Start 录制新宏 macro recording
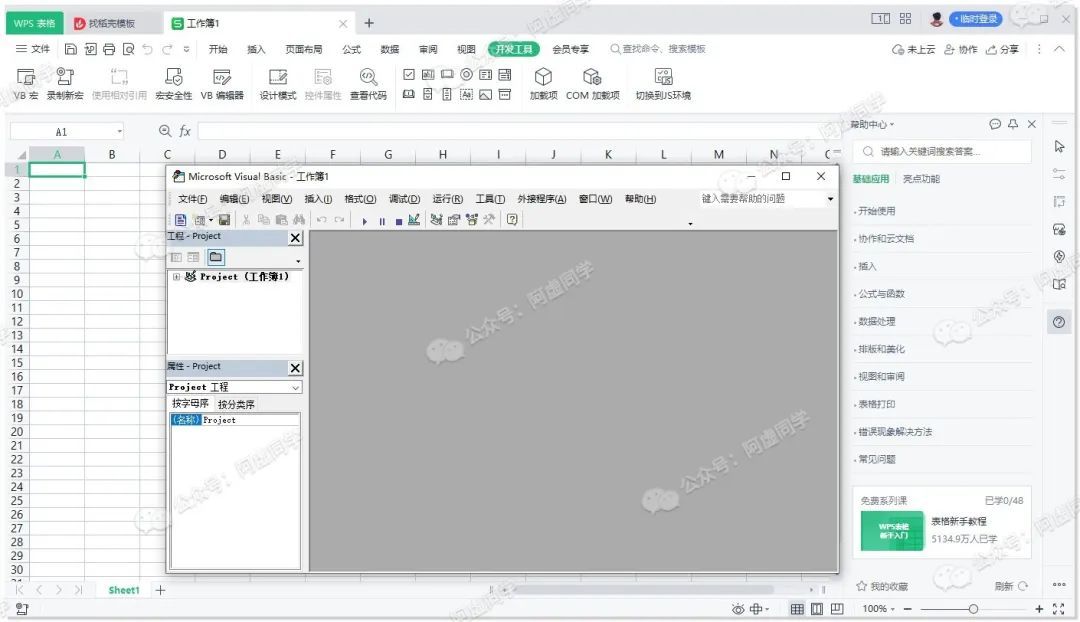This screenshot has width=1080, height=622. (65, 84)
